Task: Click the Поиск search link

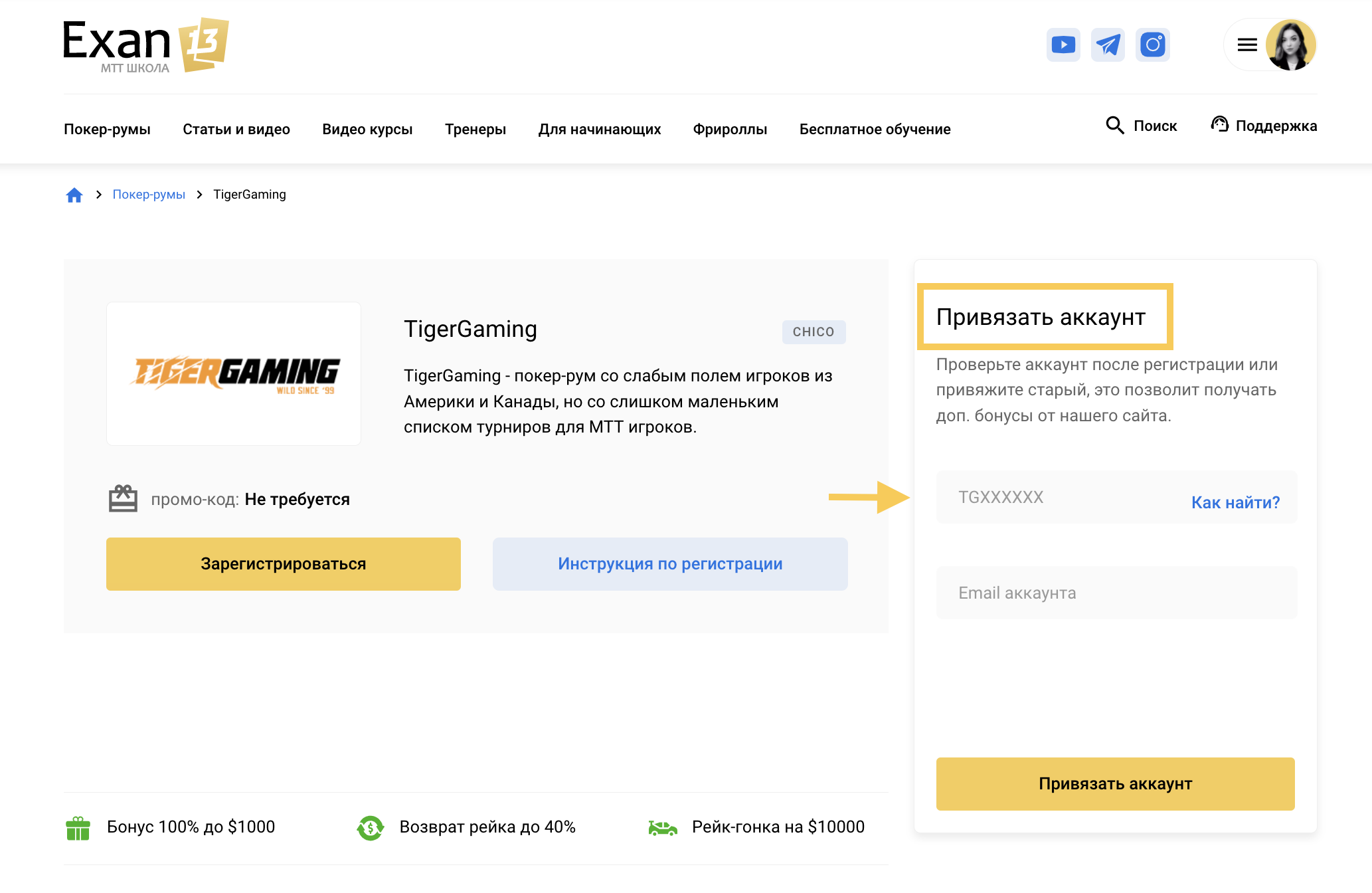Action: 1155,126
